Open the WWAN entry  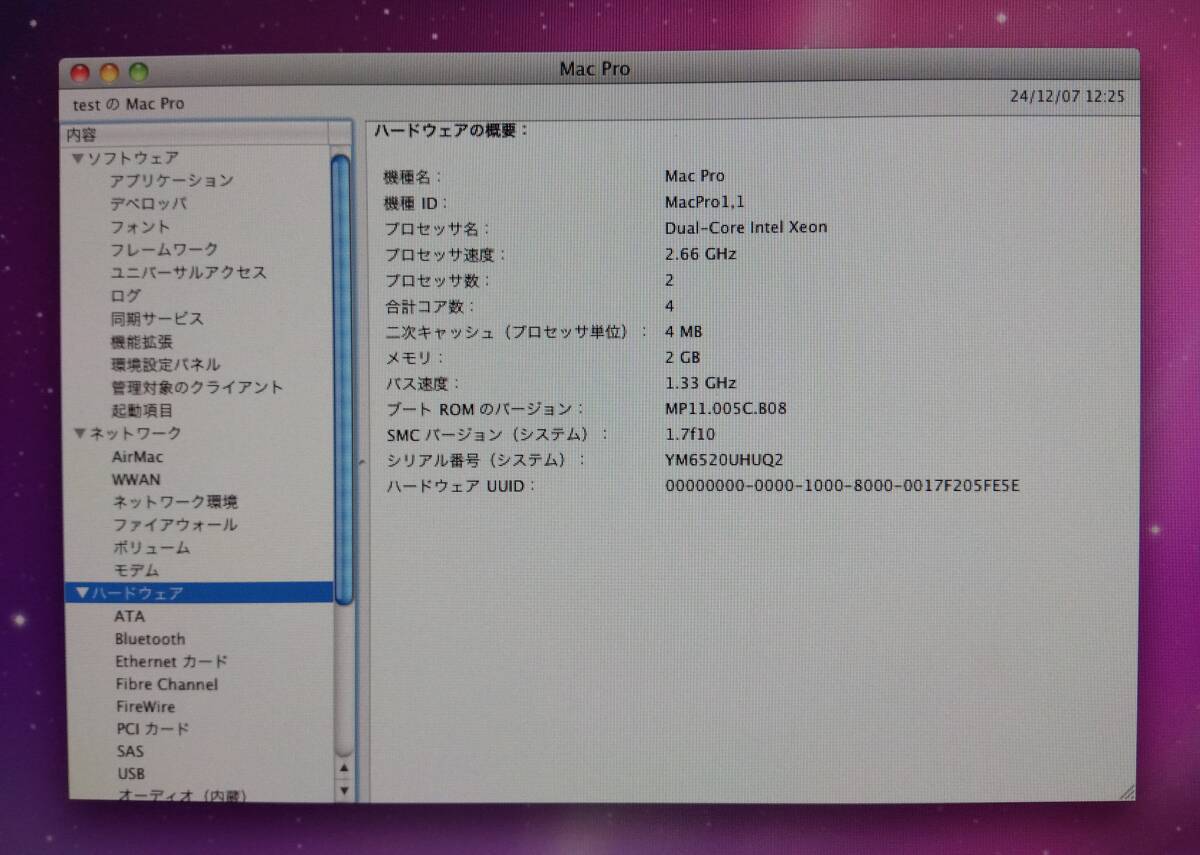(136, 479)
